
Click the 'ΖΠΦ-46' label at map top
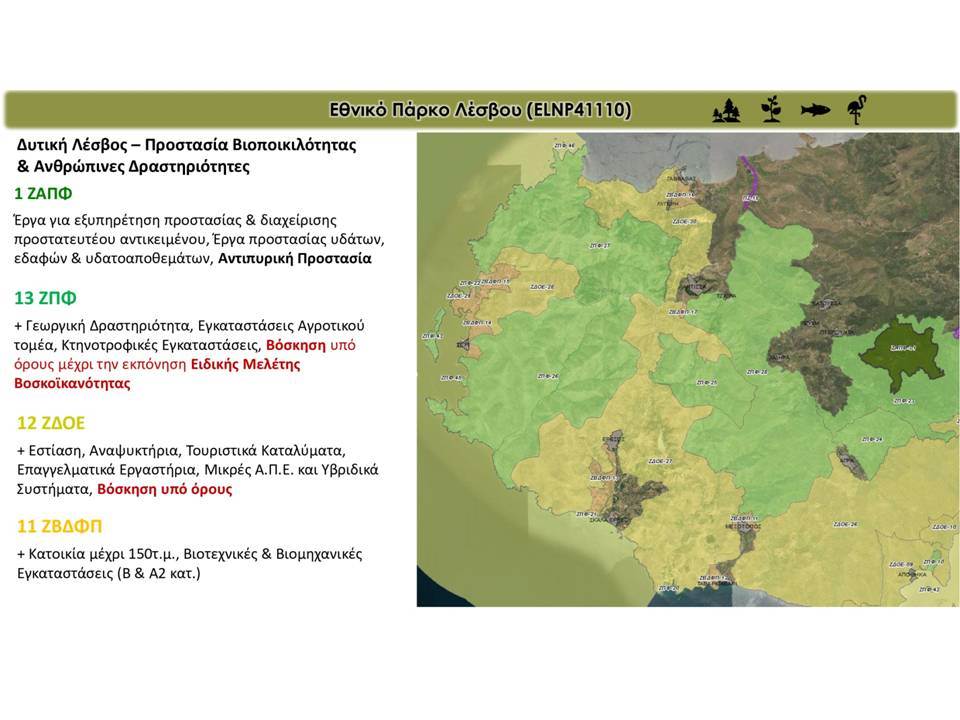click(564, 146)
